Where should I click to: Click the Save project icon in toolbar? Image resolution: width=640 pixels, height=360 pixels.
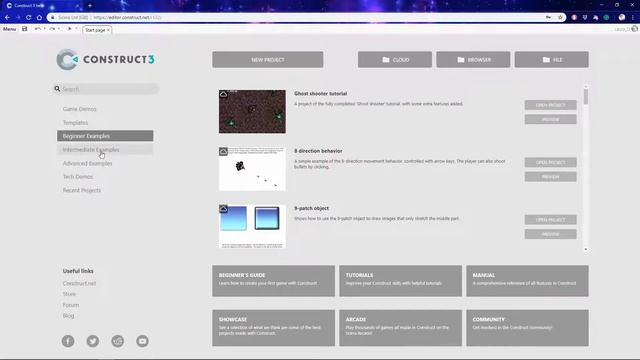(x=24, y=29)
